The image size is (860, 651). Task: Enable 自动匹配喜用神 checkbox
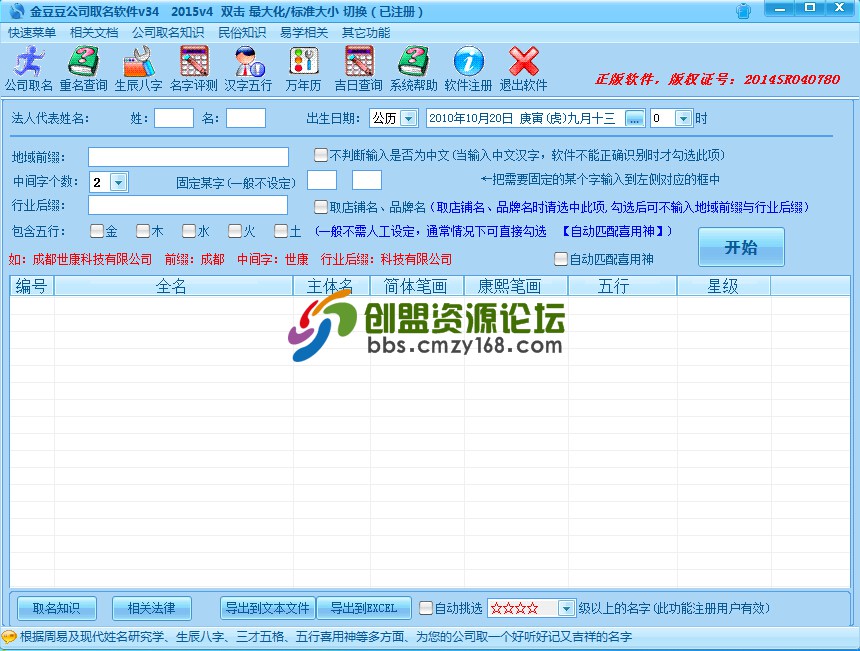(x=561, y=259)
